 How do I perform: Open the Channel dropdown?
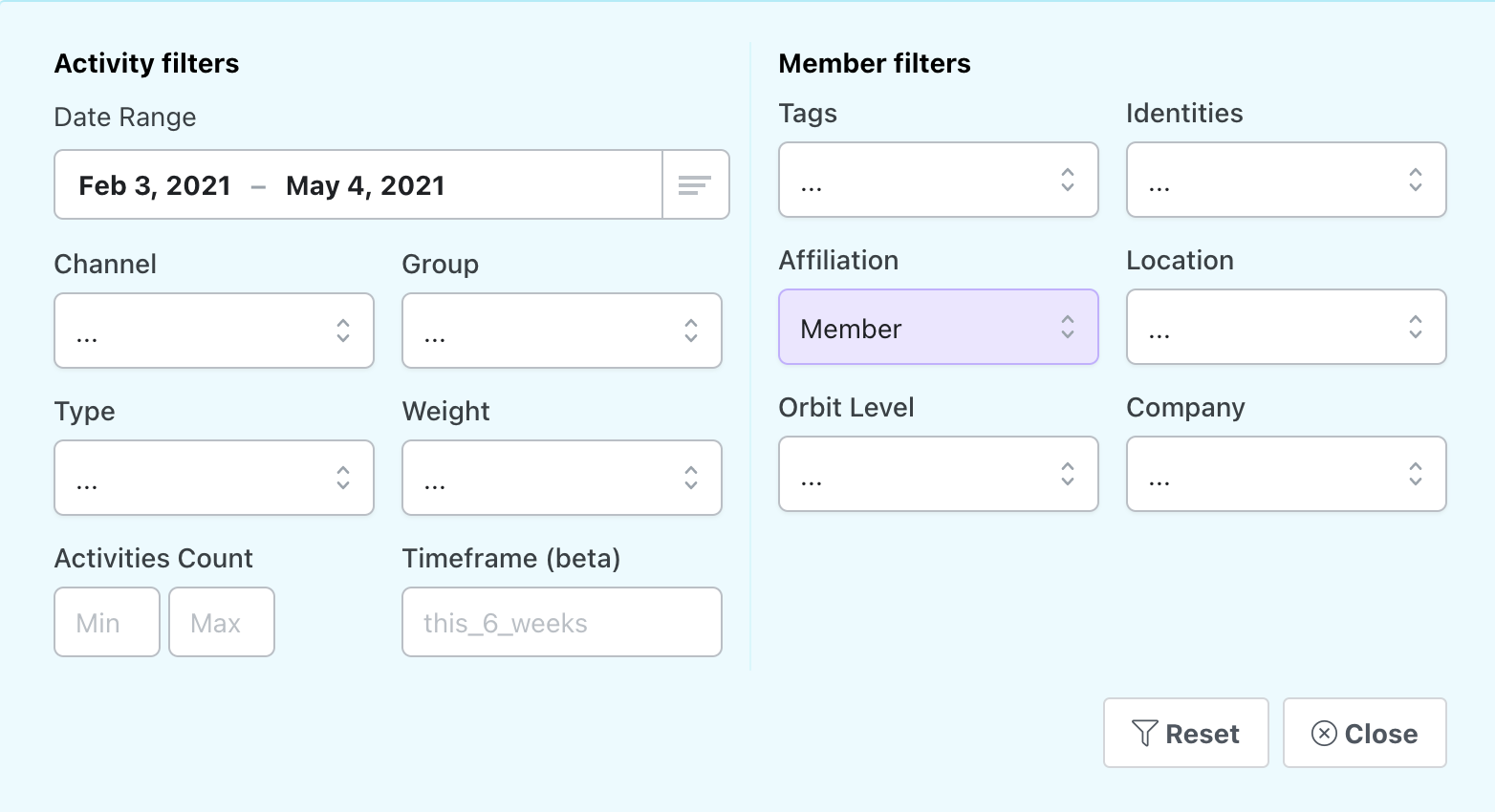[x=214, y=331]
